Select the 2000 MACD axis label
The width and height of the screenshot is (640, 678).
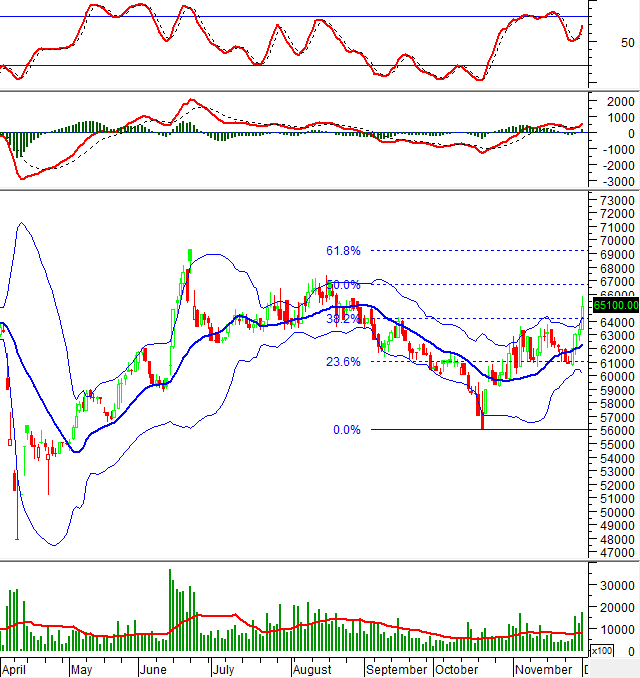point(618,101)
